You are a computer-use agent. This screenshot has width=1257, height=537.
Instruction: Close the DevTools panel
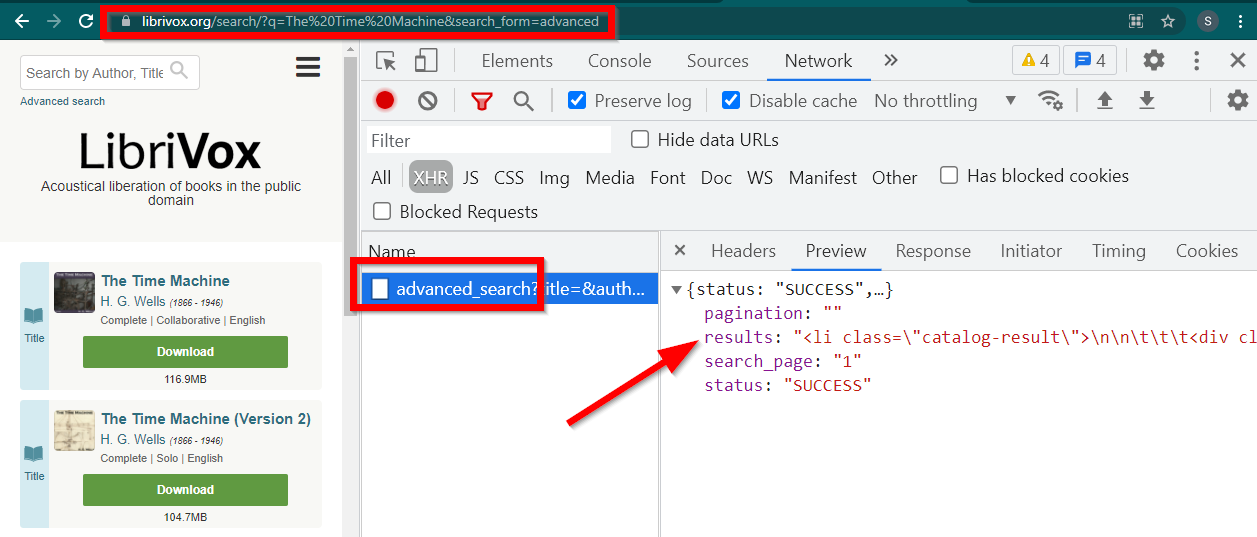pyautogui.click(x=1238, y=61)
